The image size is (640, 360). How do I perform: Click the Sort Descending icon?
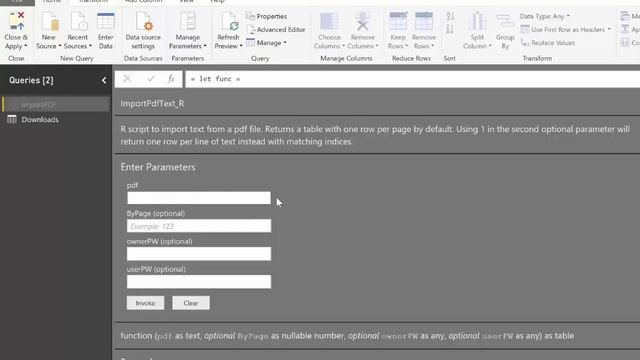pos(450,29)
